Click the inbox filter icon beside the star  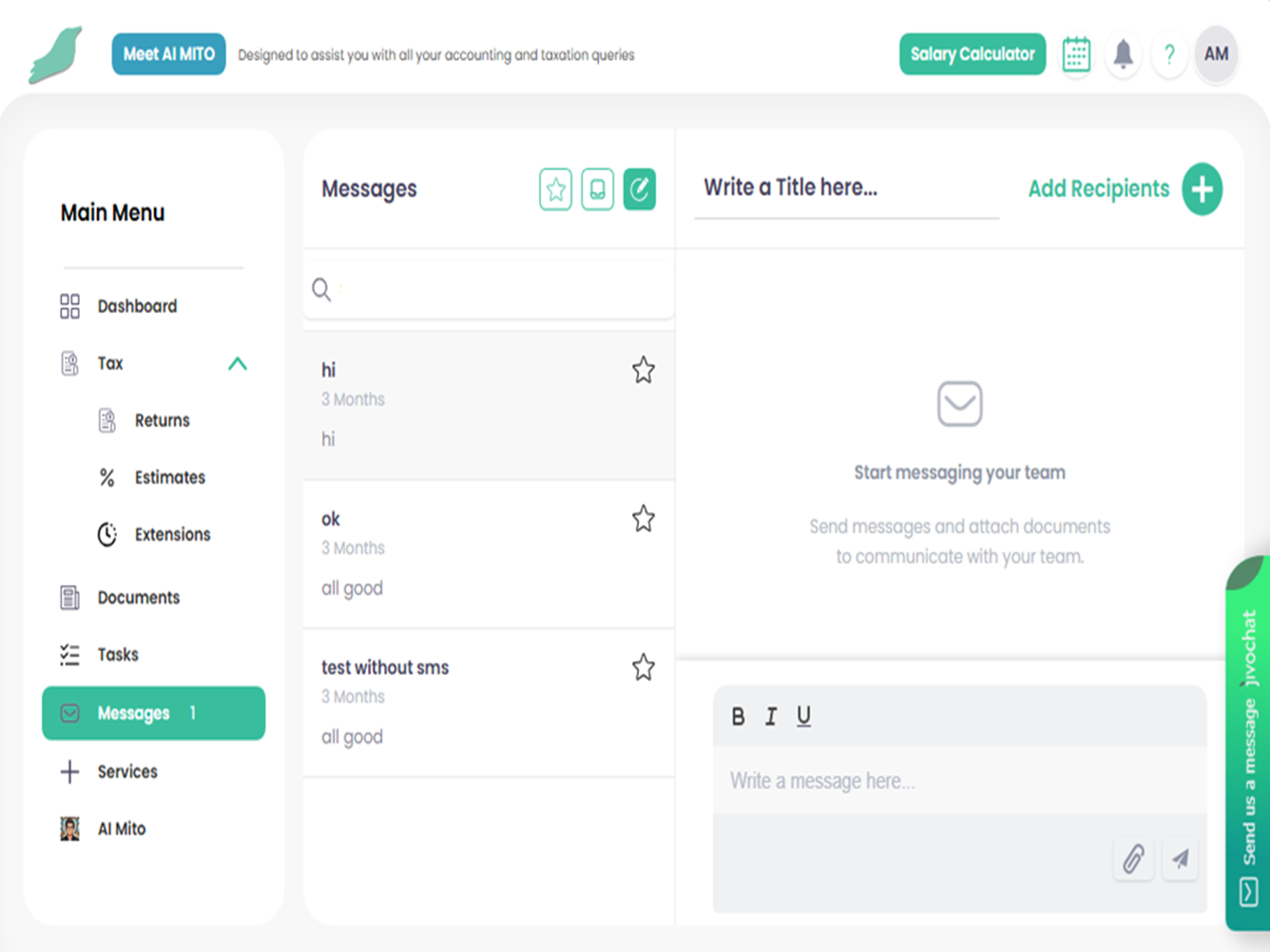coord(597,189)
